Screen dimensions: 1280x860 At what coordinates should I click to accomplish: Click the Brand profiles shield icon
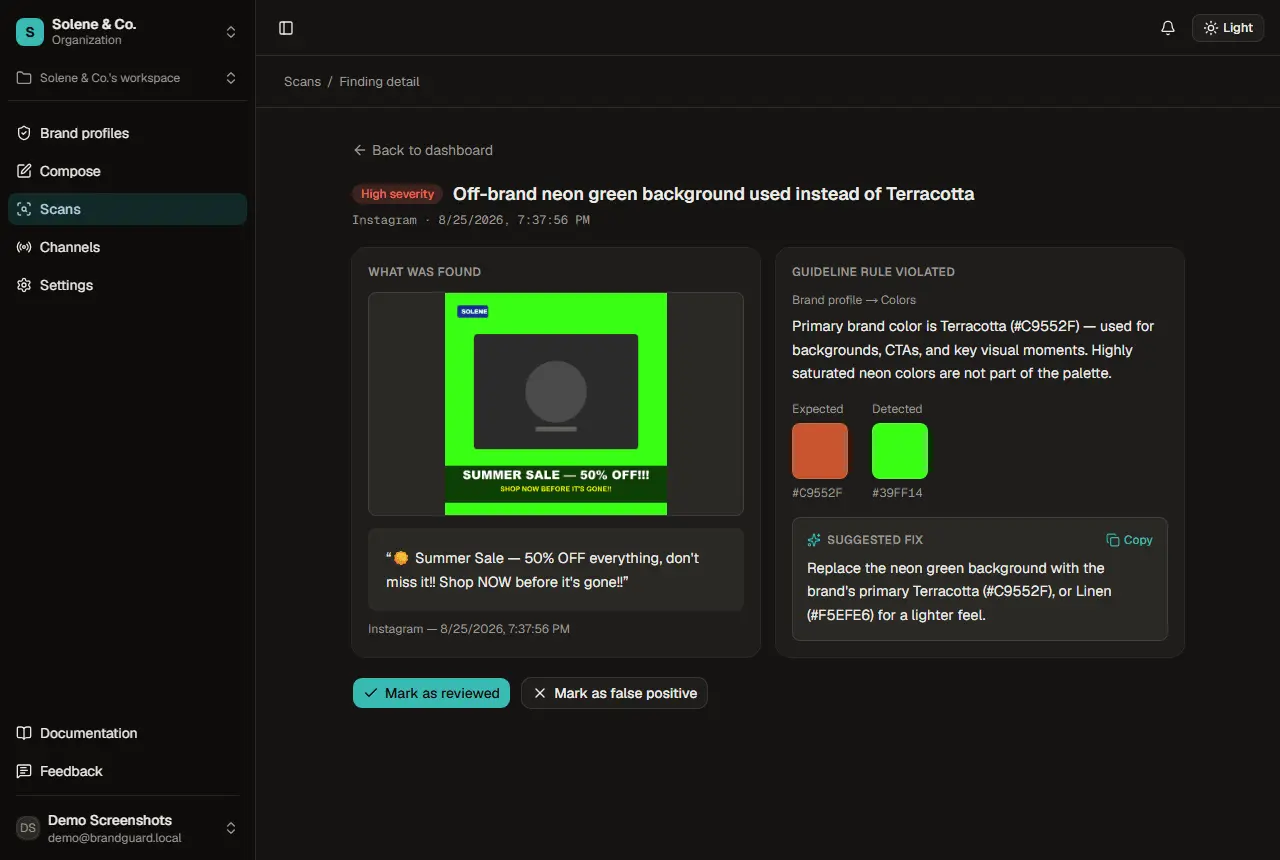click(24, 133)
